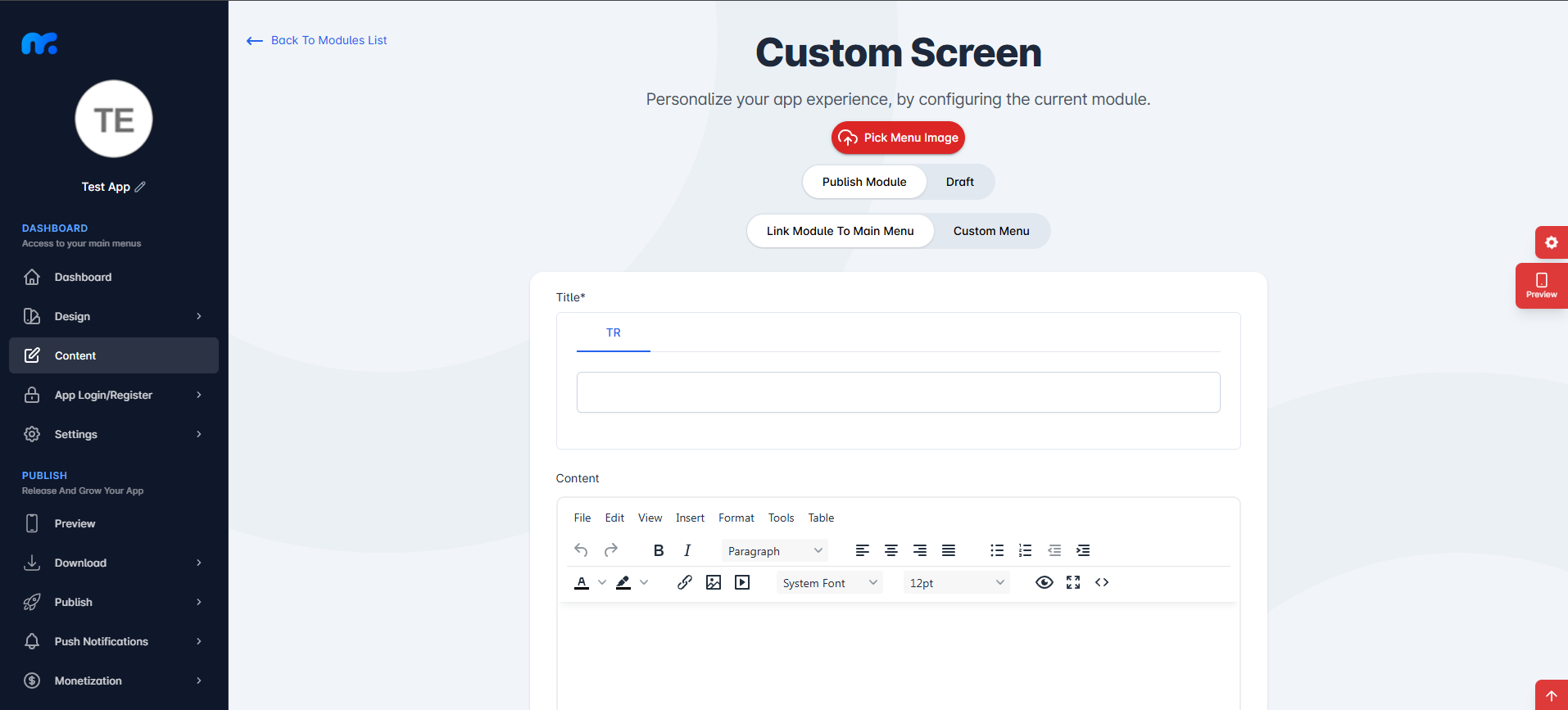This screenshot has height=710, width=1568.
Task: Open the editor Edit menu
Action: pyautogui.click(x=614, y=518)
